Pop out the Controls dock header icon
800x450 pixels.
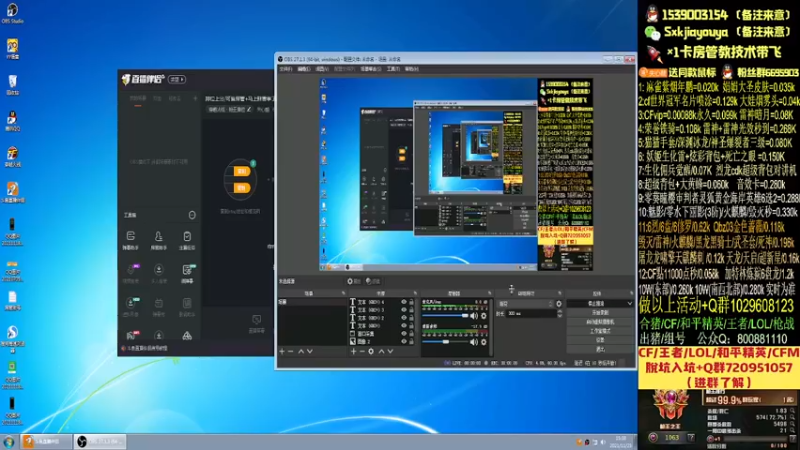pos(631,293)
